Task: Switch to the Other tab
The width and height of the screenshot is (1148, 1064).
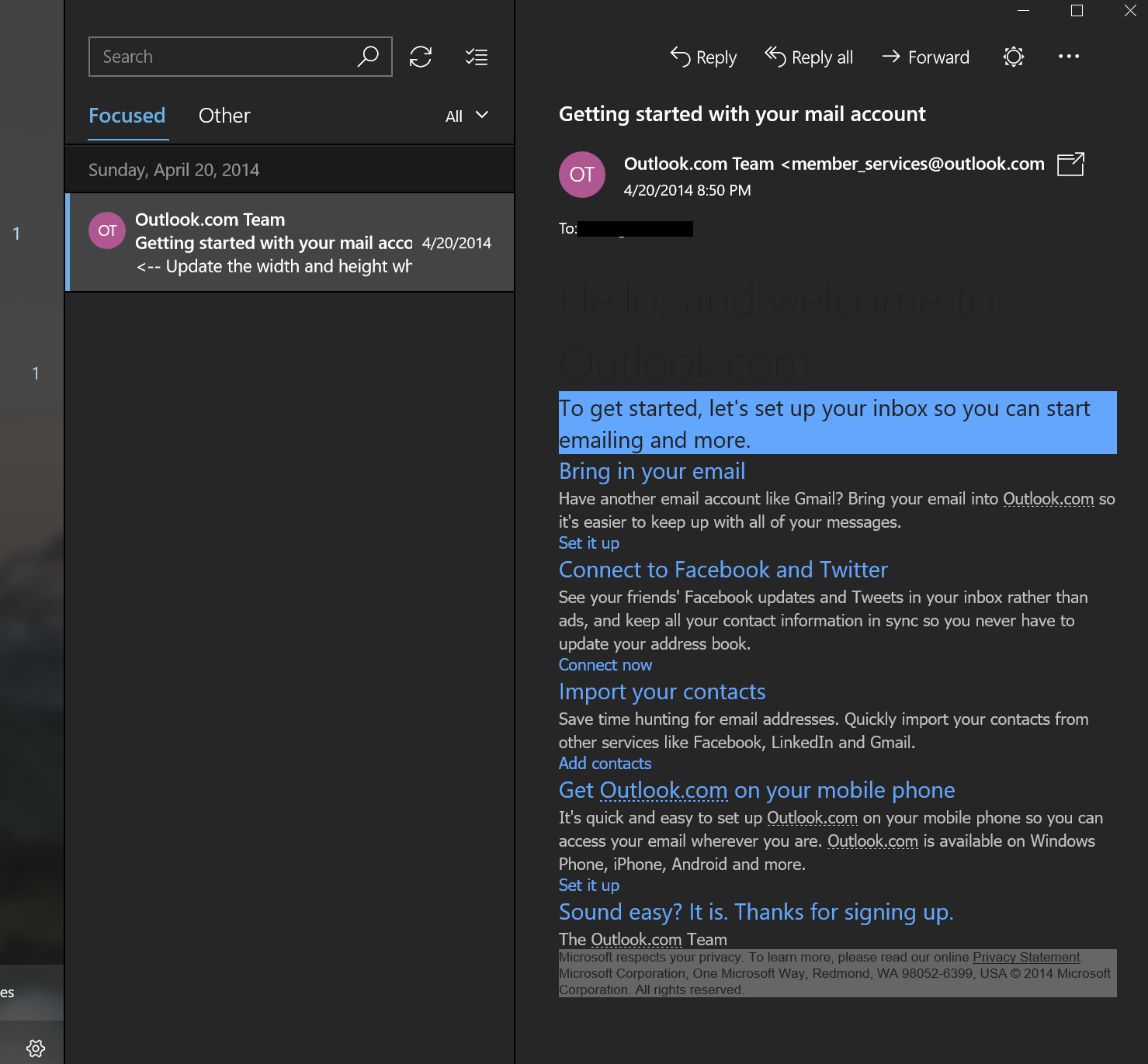Action: (x=224, y=116)
